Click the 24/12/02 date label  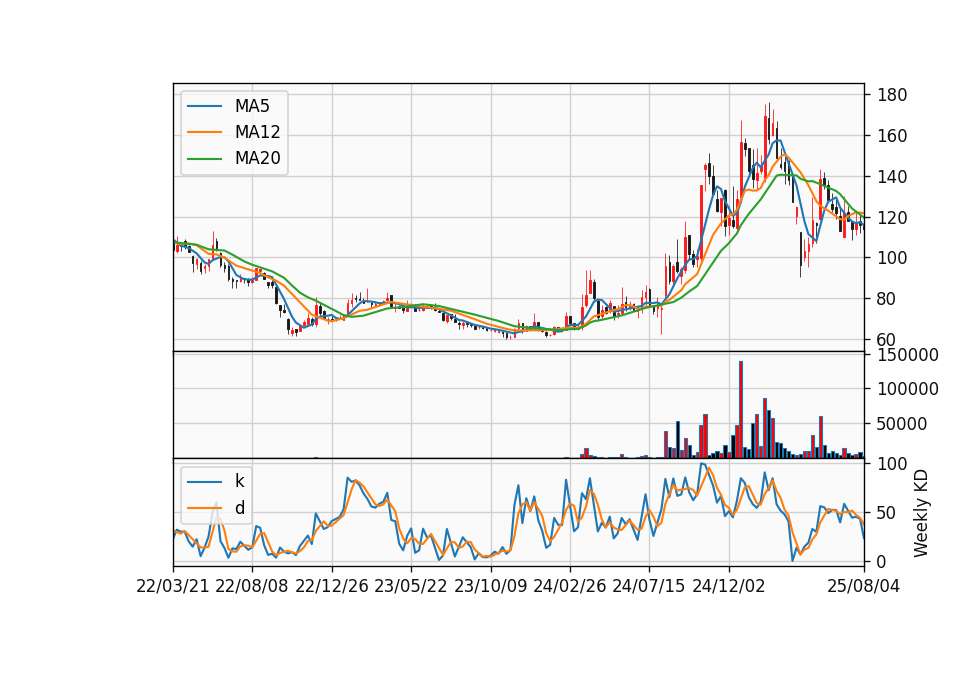(x=729, y=586)
